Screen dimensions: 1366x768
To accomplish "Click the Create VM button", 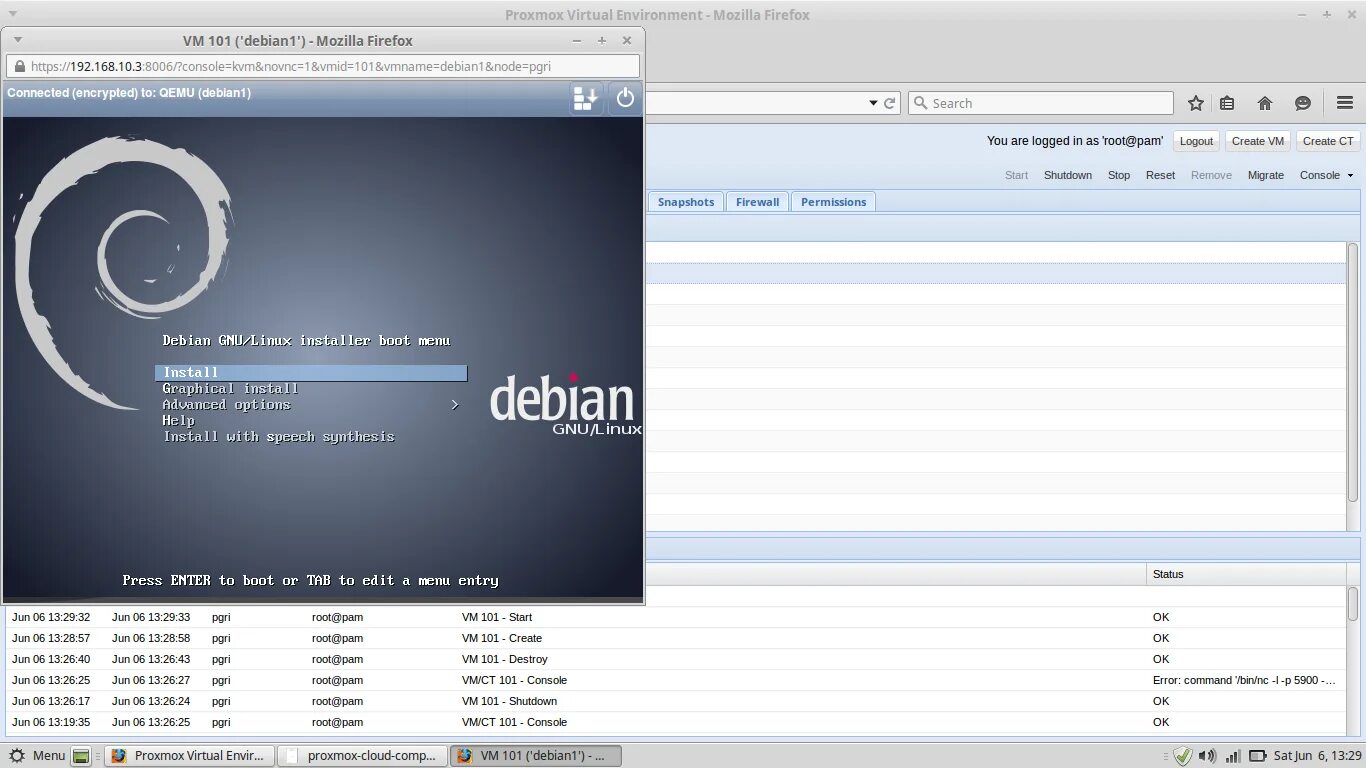I will (1257, 141).
